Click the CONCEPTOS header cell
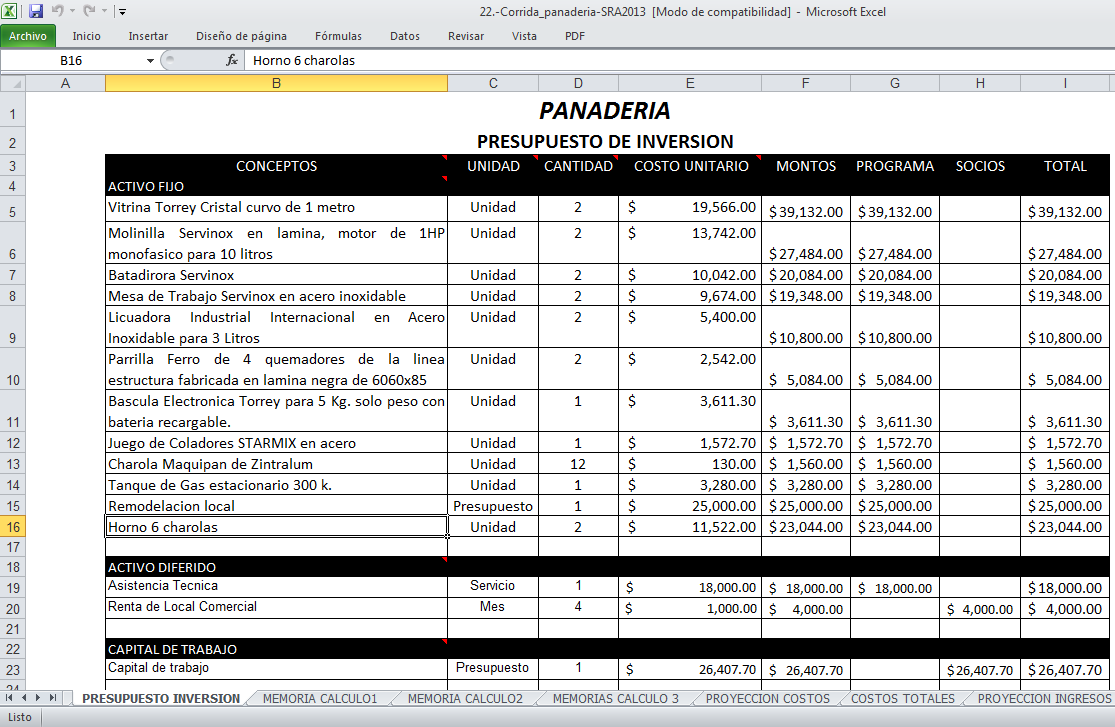 276,166
